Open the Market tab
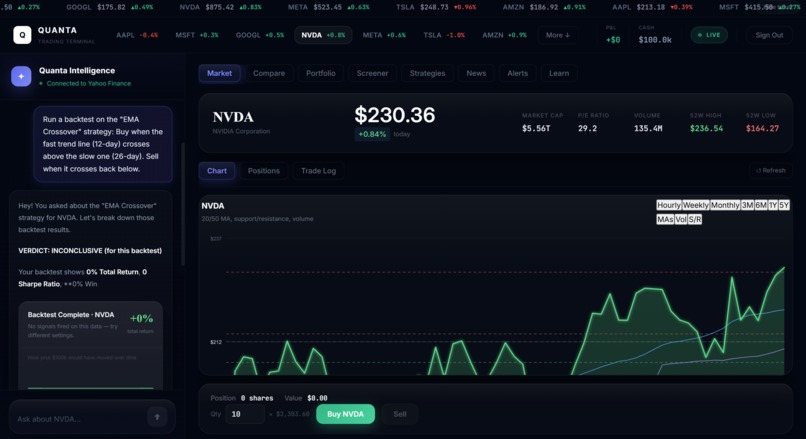 219,73
